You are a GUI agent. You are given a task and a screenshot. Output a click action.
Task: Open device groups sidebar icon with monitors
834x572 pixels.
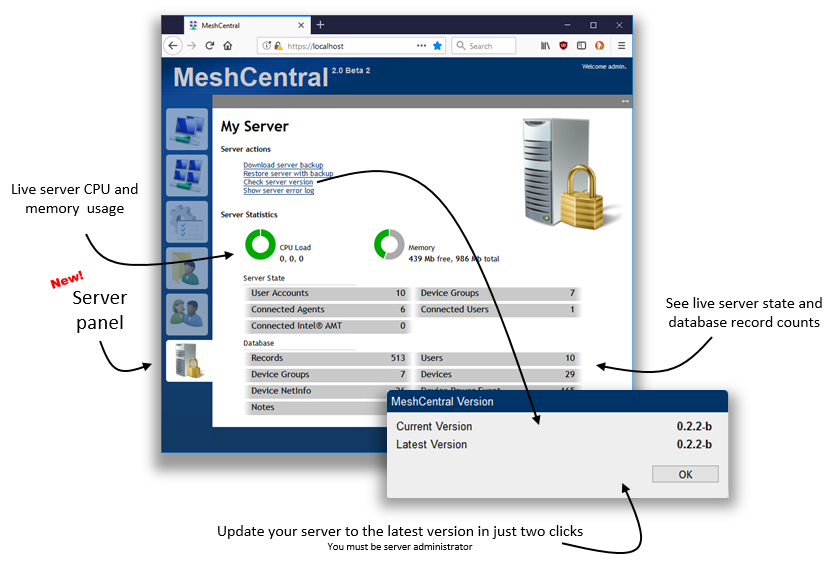[187, 176]
